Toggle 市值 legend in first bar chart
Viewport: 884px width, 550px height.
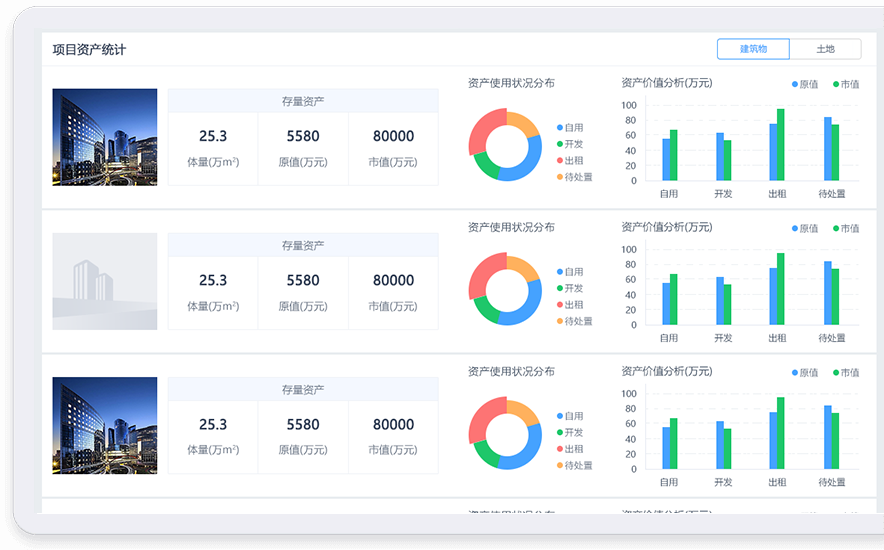(x=846, y=85)
